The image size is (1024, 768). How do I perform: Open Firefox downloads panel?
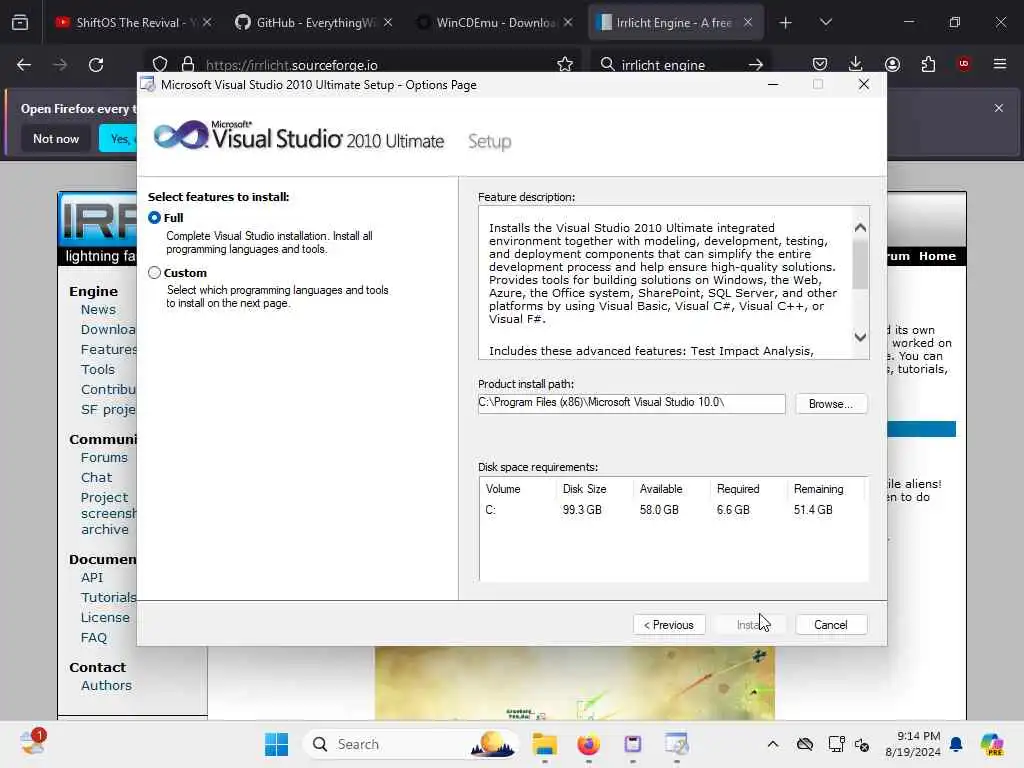(856, 64)
